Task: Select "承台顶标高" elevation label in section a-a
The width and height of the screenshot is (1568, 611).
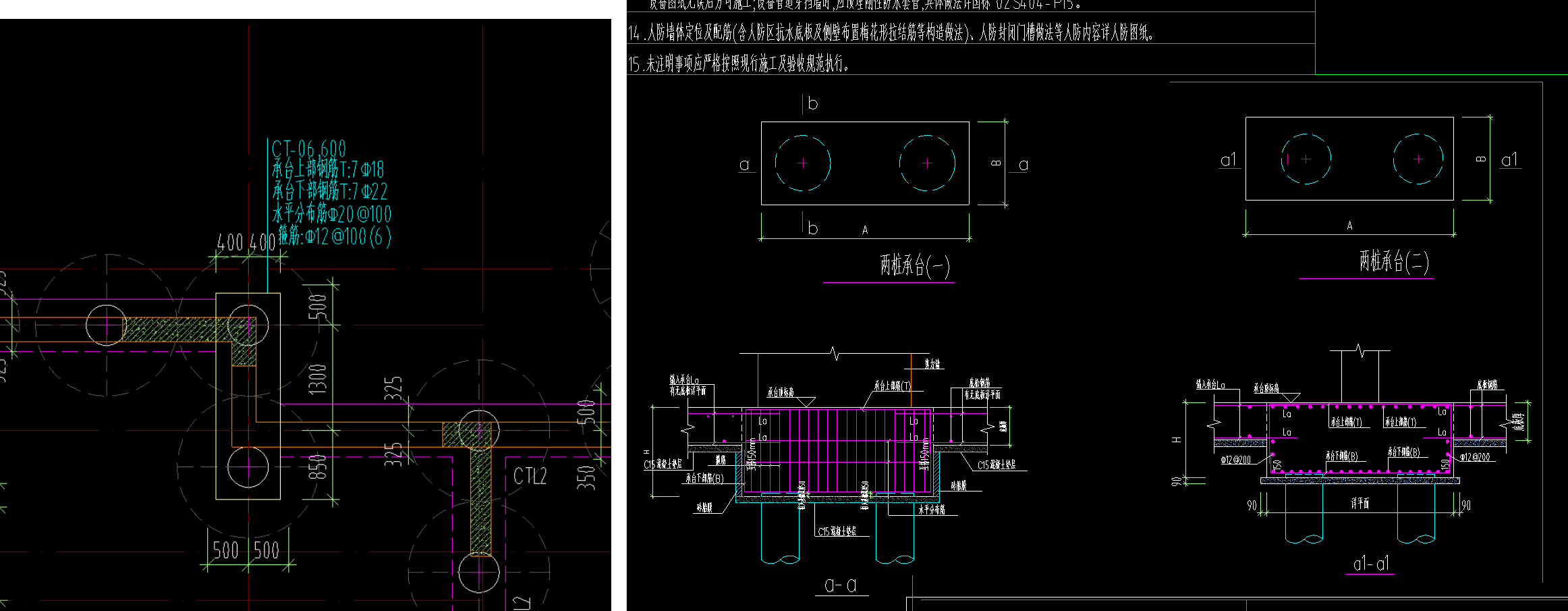Action: click(x=781, y=392)
